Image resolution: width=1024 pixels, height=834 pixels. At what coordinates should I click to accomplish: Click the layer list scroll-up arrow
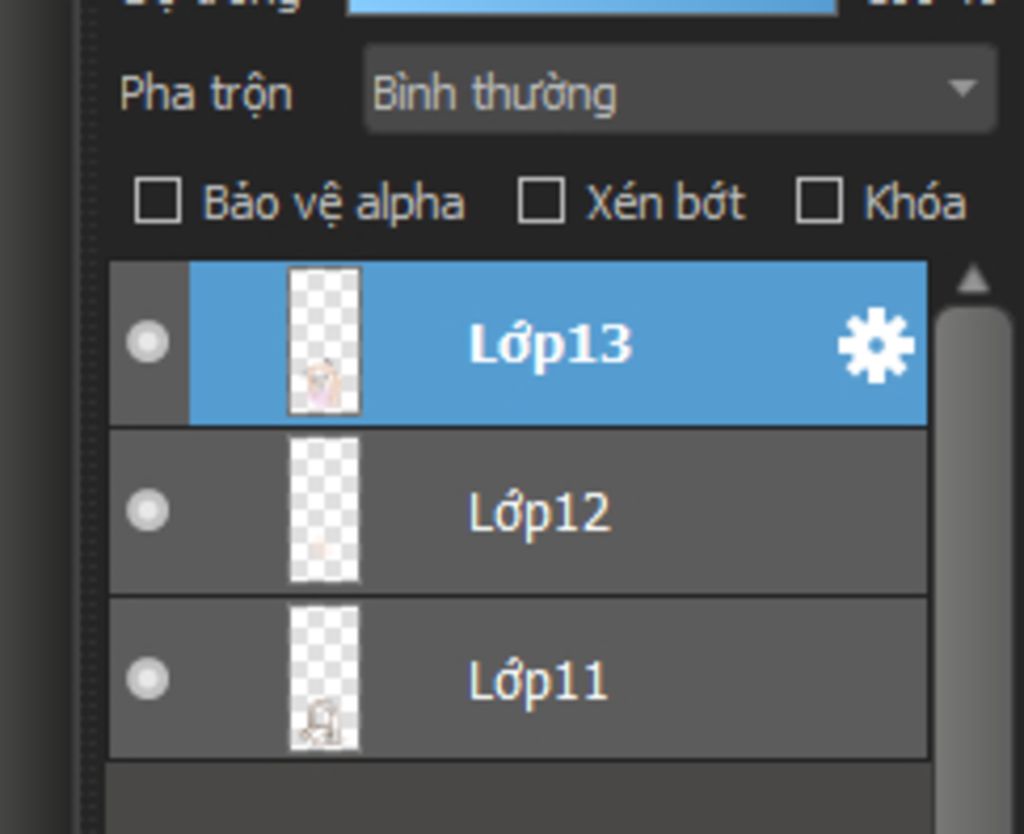pos(972,281)
